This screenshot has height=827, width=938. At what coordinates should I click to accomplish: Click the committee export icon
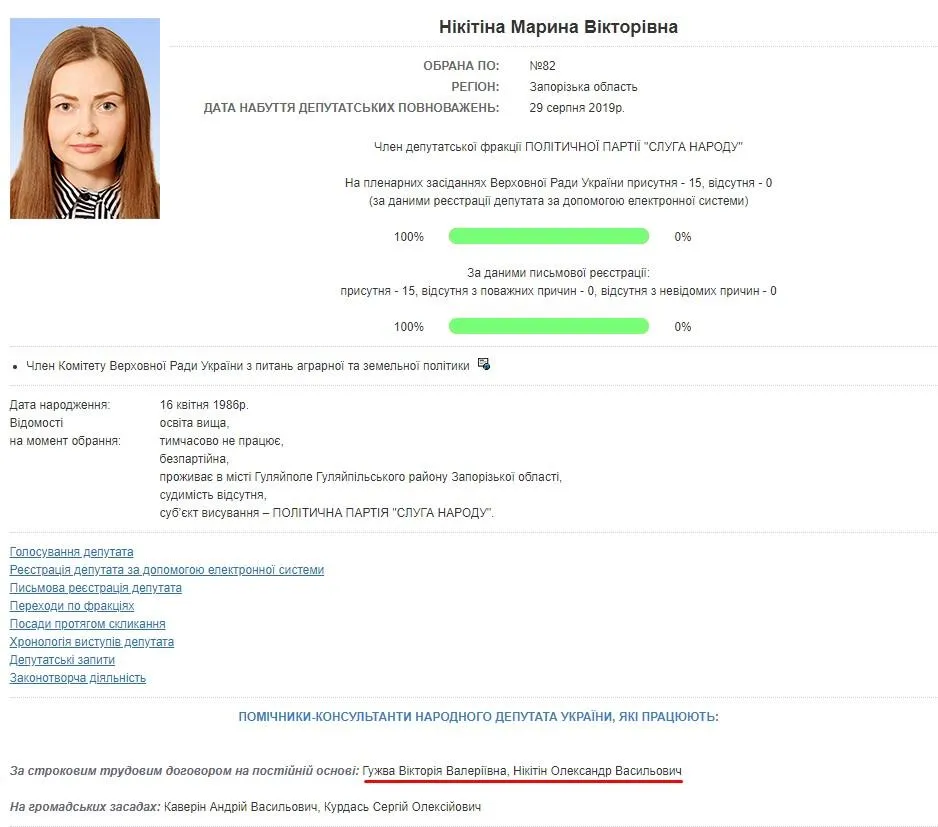pos(483,365)
